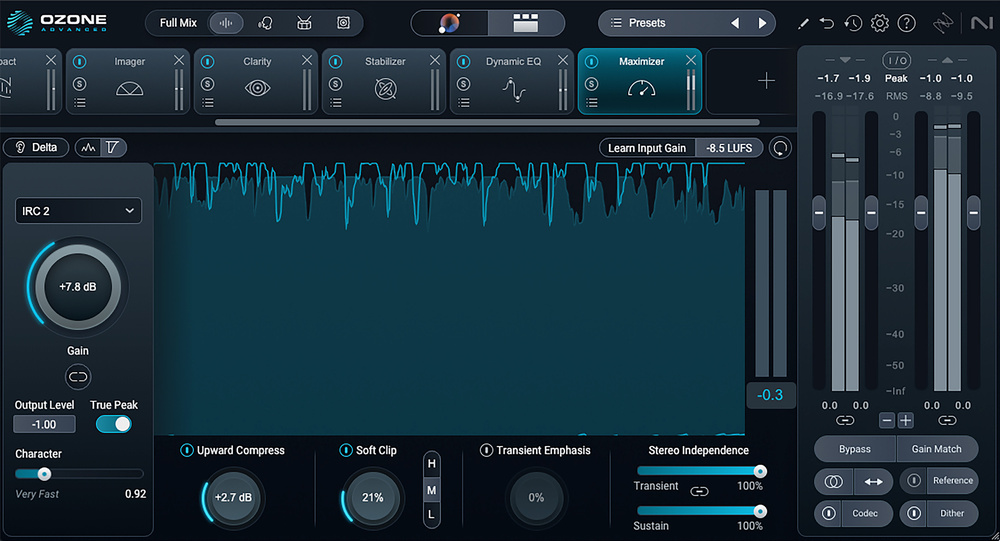Adjust the Character slider handle

(x=44, y=474)
